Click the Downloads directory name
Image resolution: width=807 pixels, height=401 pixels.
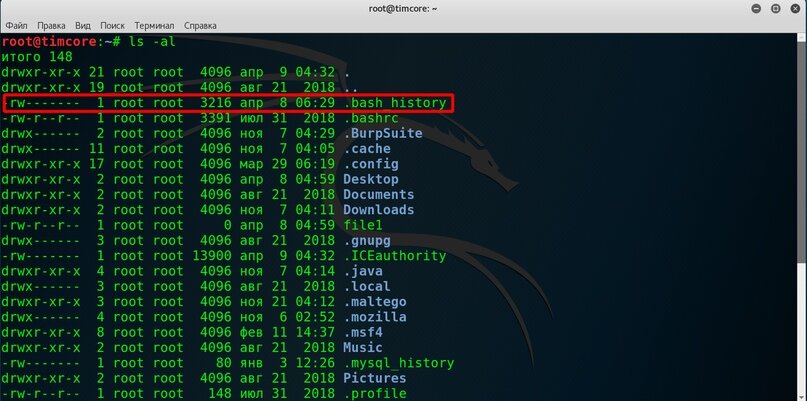click(379, 211)
